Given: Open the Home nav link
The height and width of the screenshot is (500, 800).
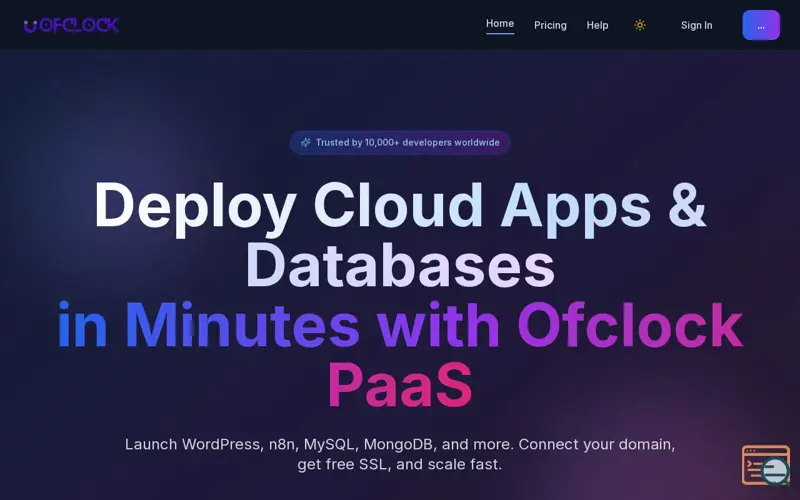Looking at the screenshot, I should click(x=499, y=24).
